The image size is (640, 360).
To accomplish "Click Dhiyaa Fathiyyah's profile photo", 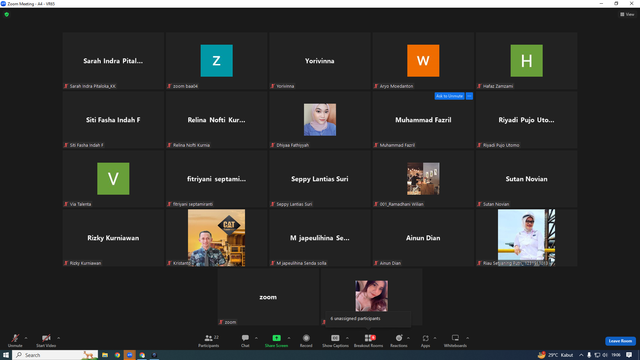I will [320, 120].
